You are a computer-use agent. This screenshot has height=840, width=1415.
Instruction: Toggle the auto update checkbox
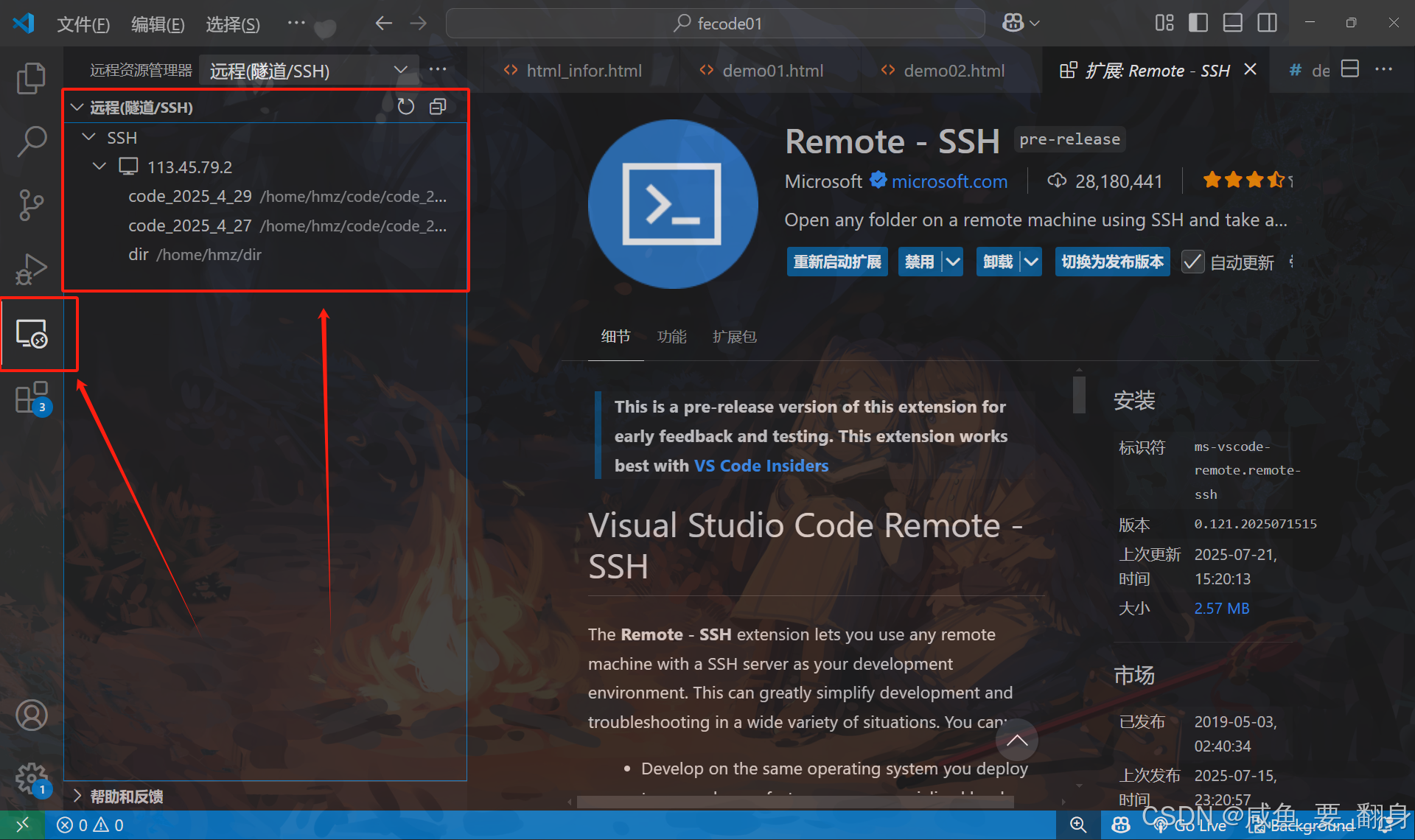(x=1192, y=262)
